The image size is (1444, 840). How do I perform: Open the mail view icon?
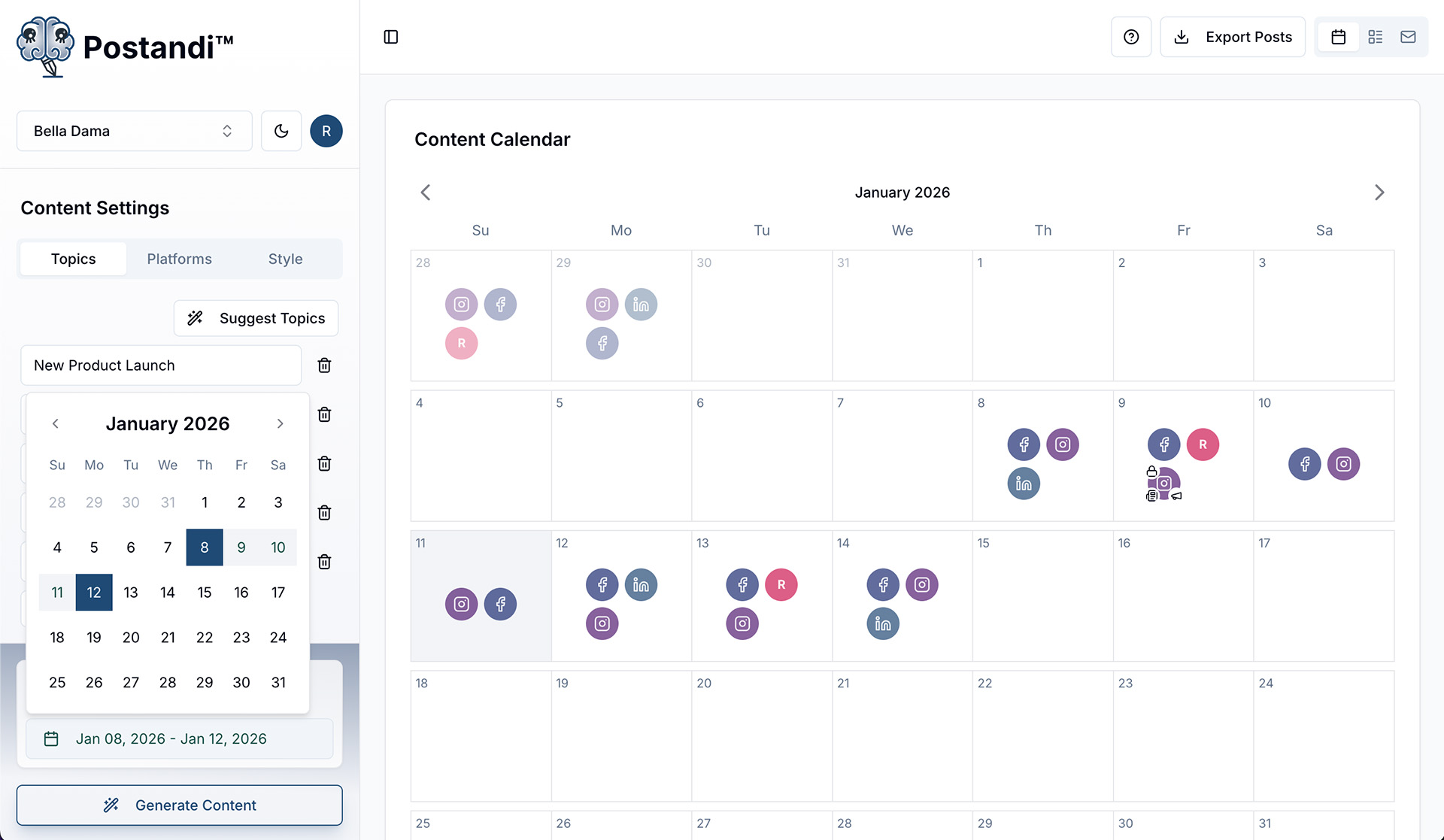tap(1408, 37)
